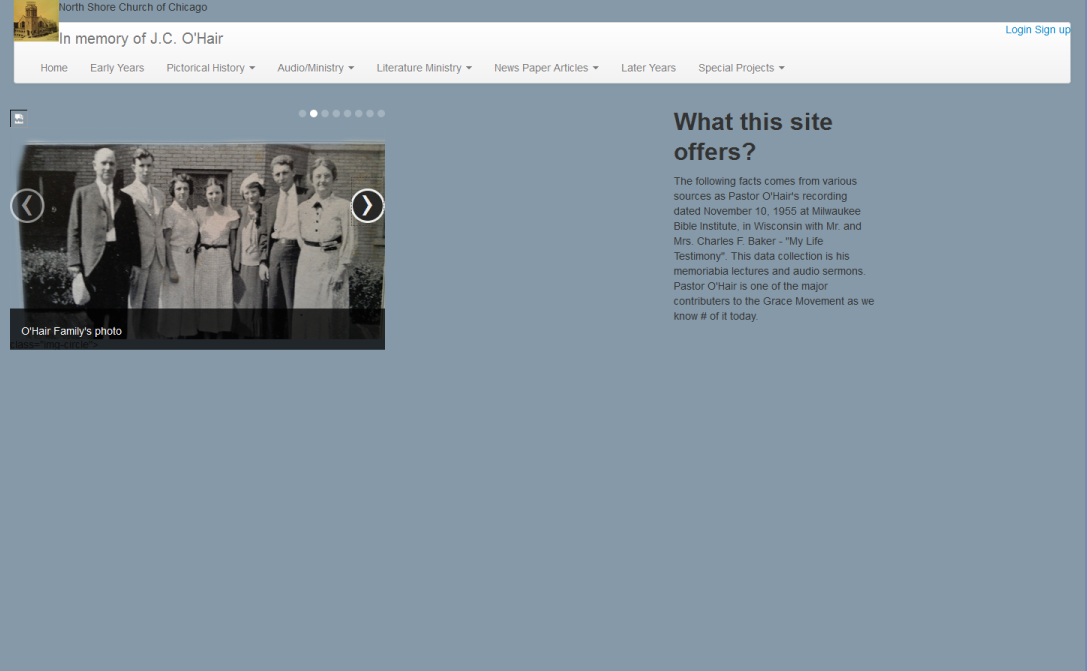Select the last carousel indicator dot
The width and height of the screenshot is (1087, 671).
pos(381,114)
